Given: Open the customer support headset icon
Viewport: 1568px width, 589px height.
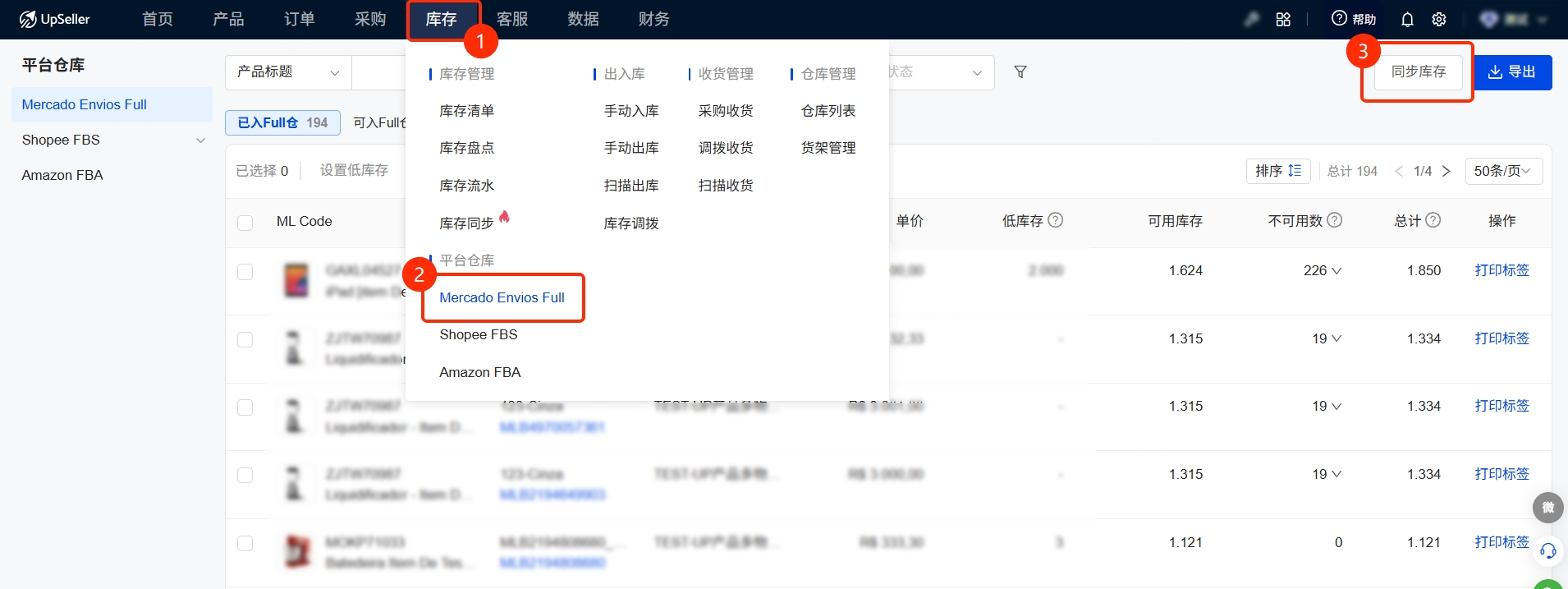Looking at the screenshot, I should [x=1548, y=550].
